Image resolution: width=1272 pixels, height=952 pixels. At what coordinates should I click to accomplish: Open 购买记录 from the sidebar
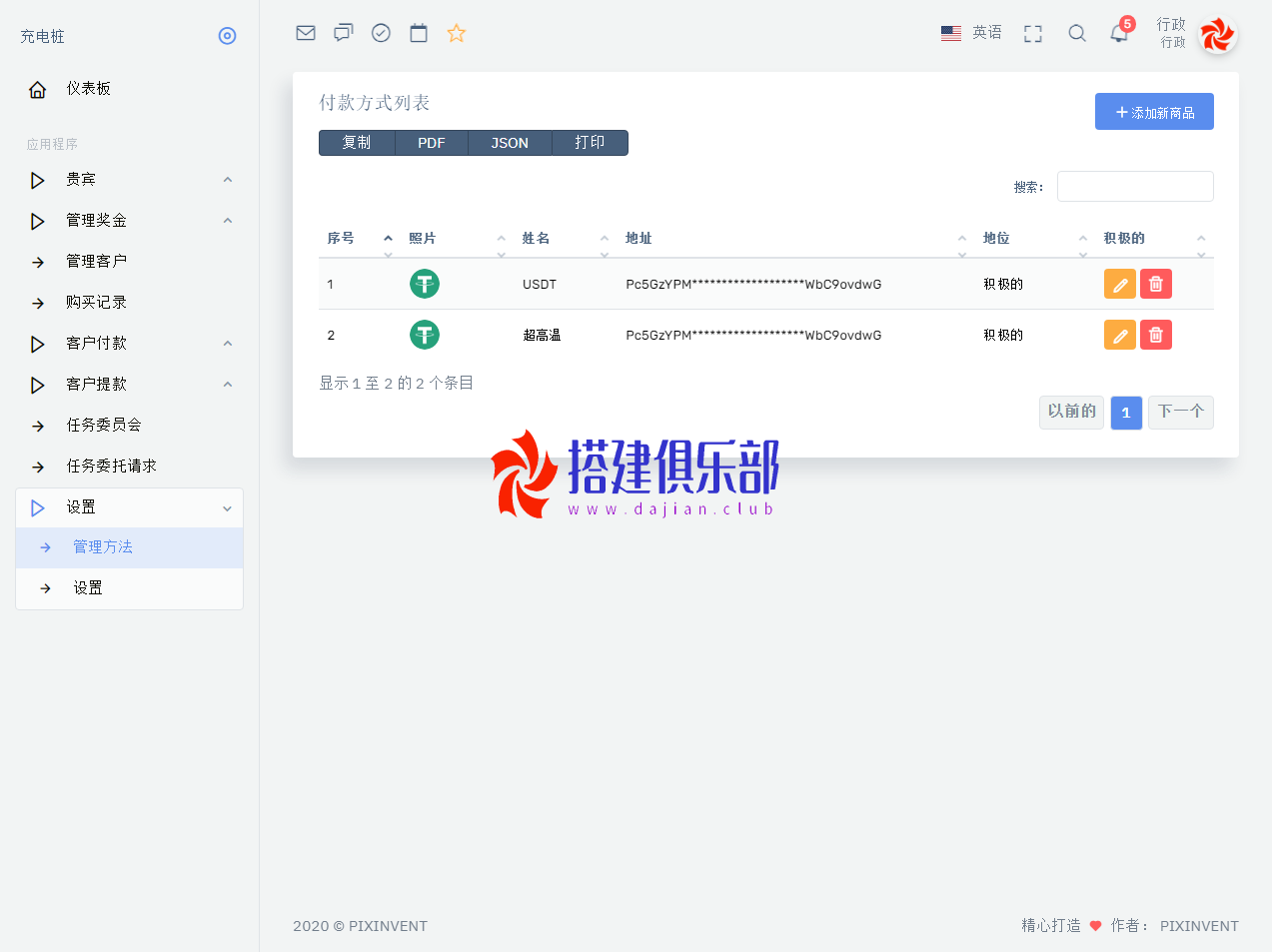[96, 303]
